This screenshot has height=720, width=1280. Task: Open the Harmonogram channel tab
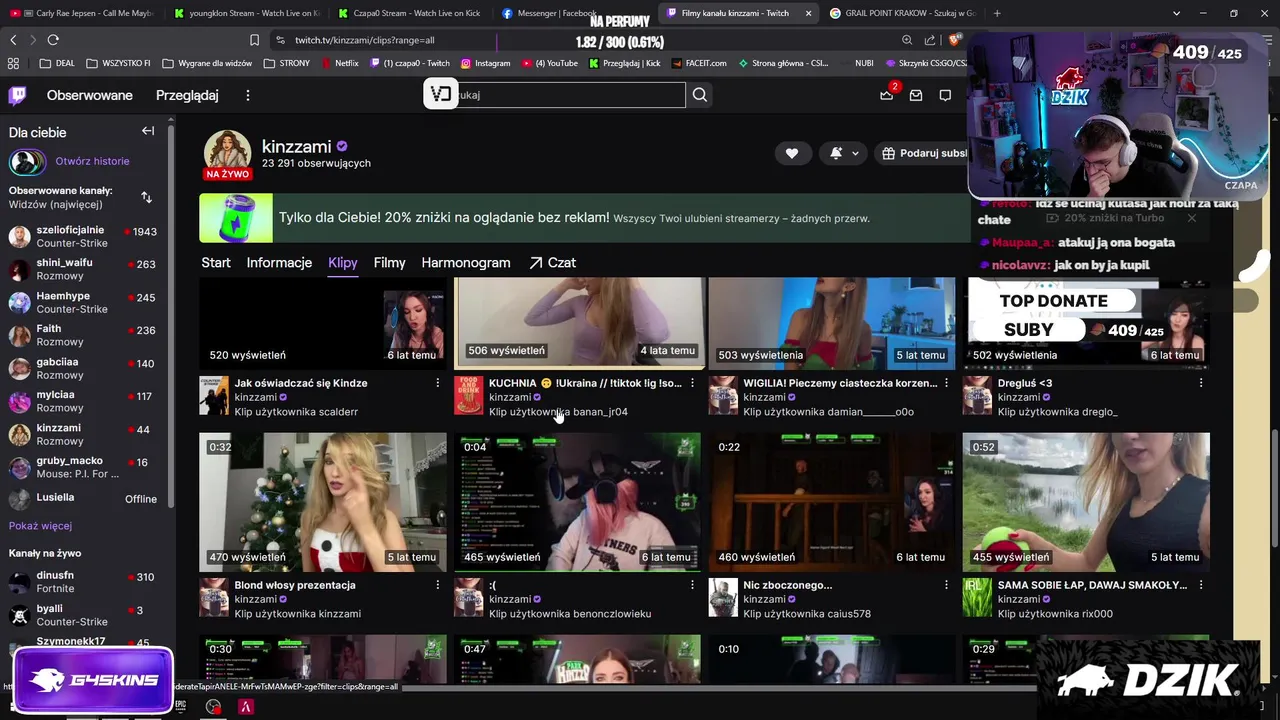[x=466, y=262]
